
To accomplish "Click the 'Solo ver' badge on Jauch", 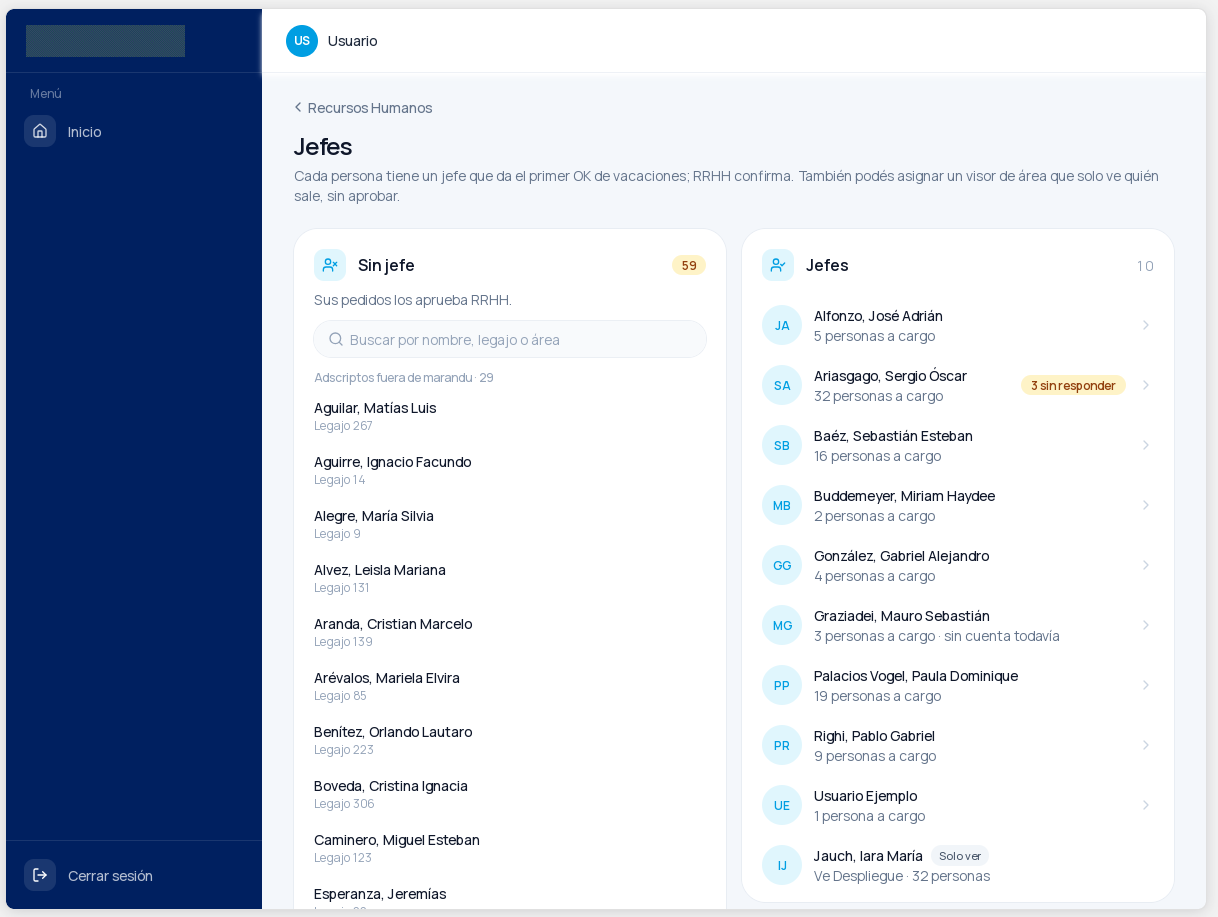I will point(960,856).
